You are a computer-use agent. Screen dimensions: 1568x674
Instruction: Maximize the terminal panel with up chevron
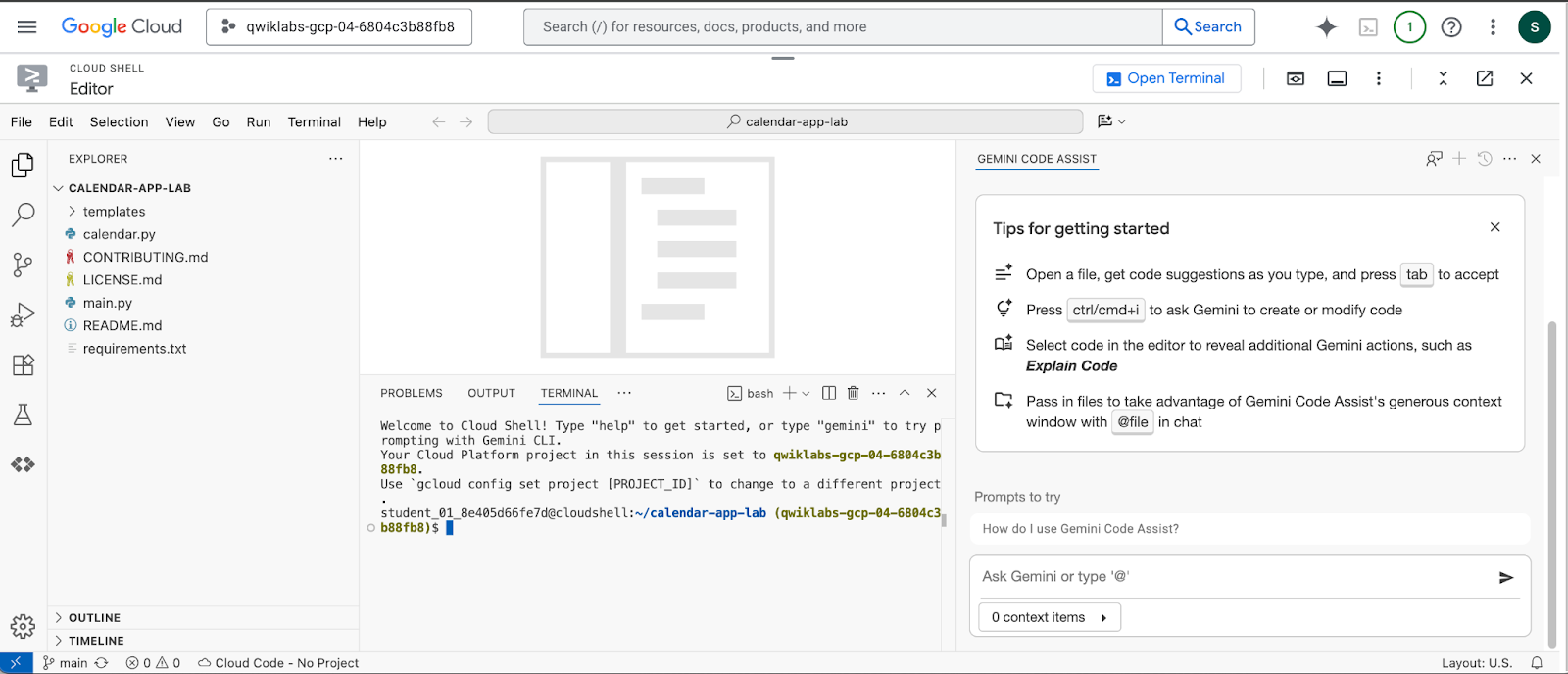[905, 393]
